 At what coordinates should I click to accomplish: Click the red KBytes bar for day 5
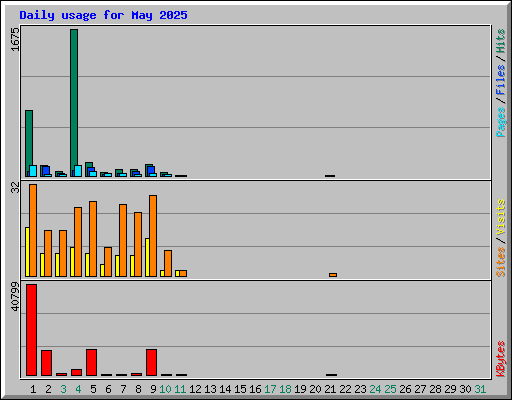pyautogui.click(x=91, y=362)
